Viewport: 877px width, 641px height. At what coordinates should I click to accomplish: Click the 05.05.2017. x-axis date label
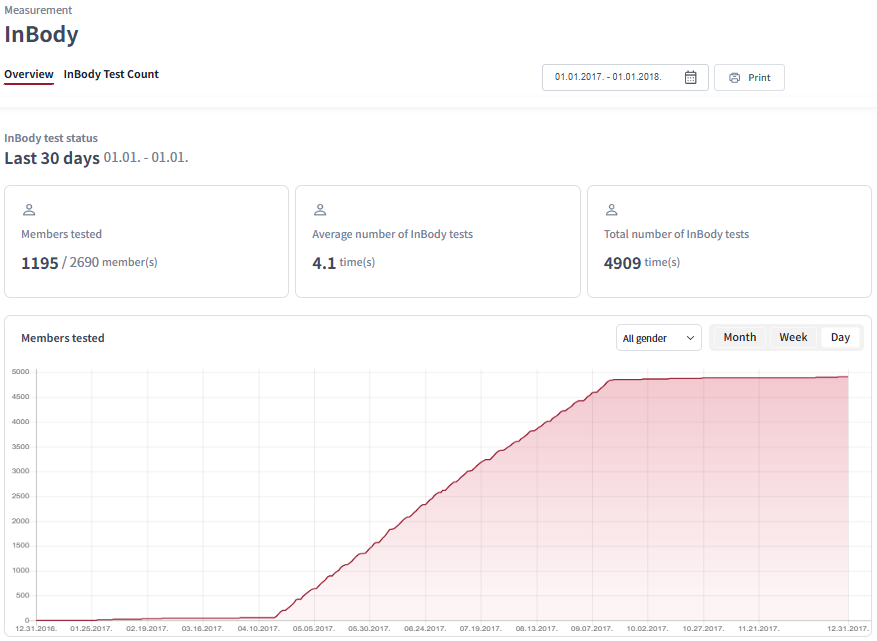coord(313,629)
